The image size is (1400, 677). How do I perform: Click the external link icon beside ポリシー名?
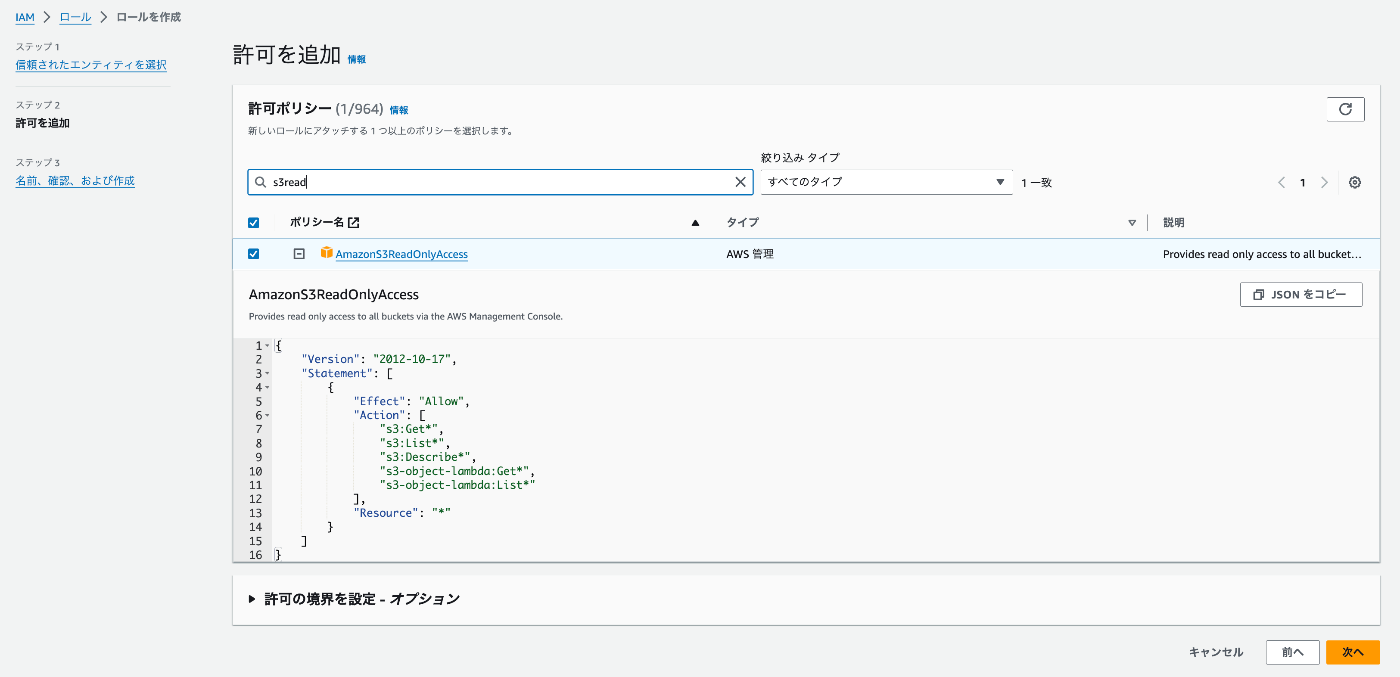(x=354, y=222)
